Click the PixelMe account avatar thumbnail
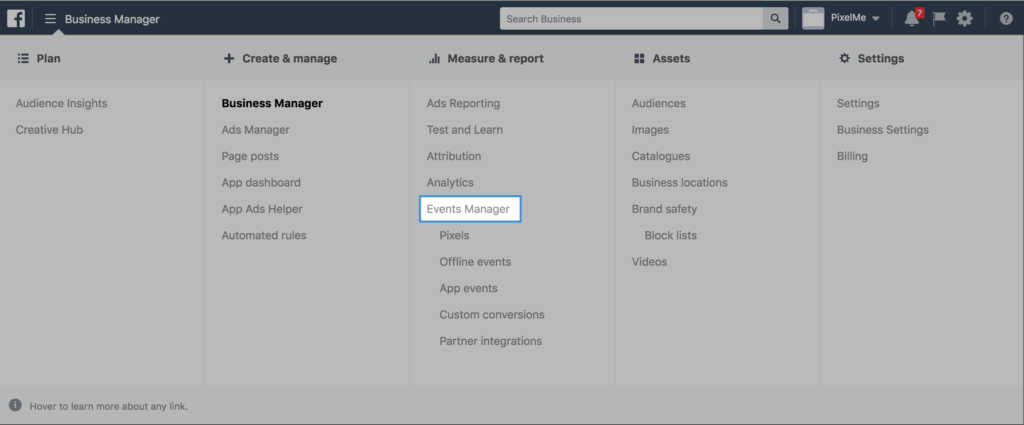Screen dimensions: 1024x425 point(813,19)
